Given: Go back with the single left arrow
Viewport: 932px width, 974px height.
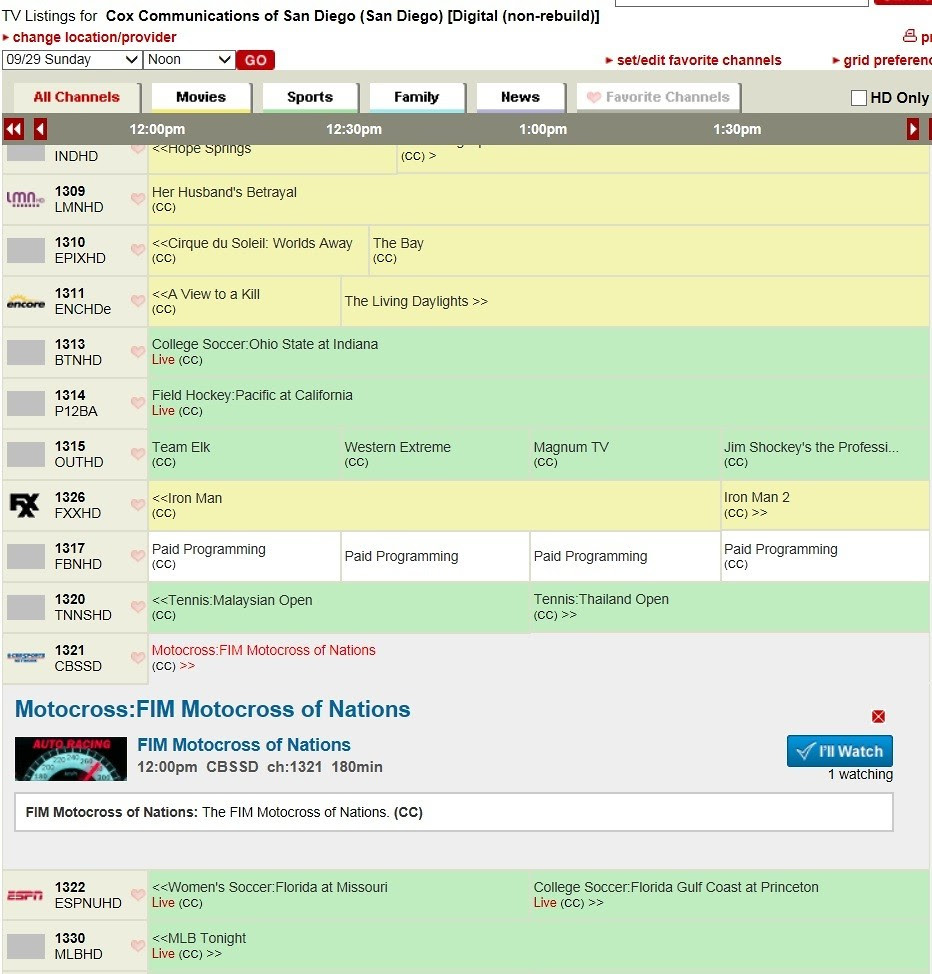Looking at the screenshot, I should [40, 129].
